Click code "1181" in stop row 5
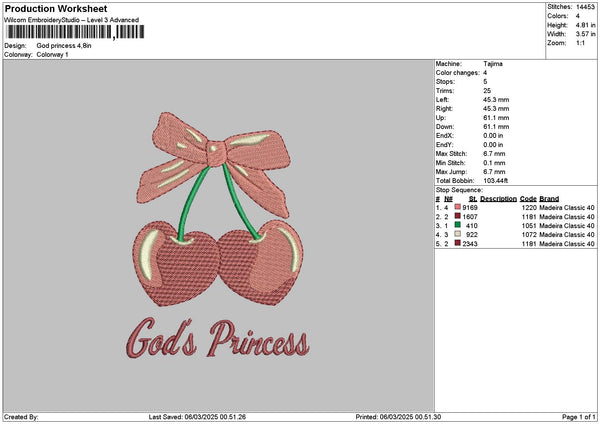The width and height of the screenshot is (600, 424). [x=529, y=244]
